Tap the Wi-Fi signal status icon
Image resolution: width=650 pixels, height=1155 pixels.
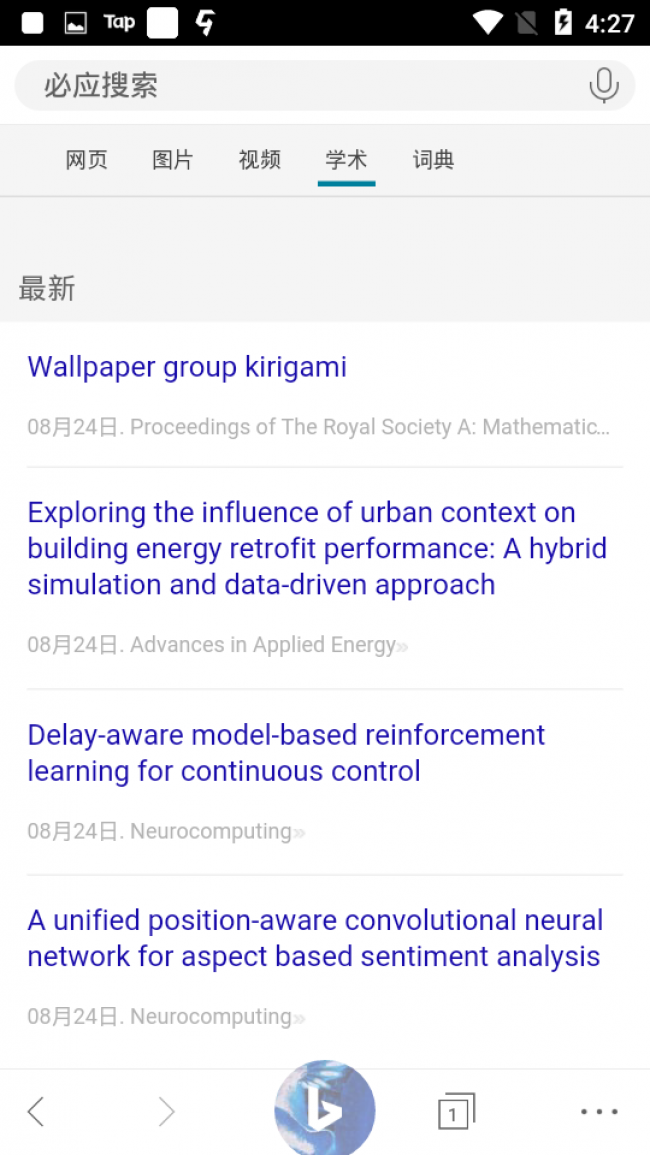(488, 22)
